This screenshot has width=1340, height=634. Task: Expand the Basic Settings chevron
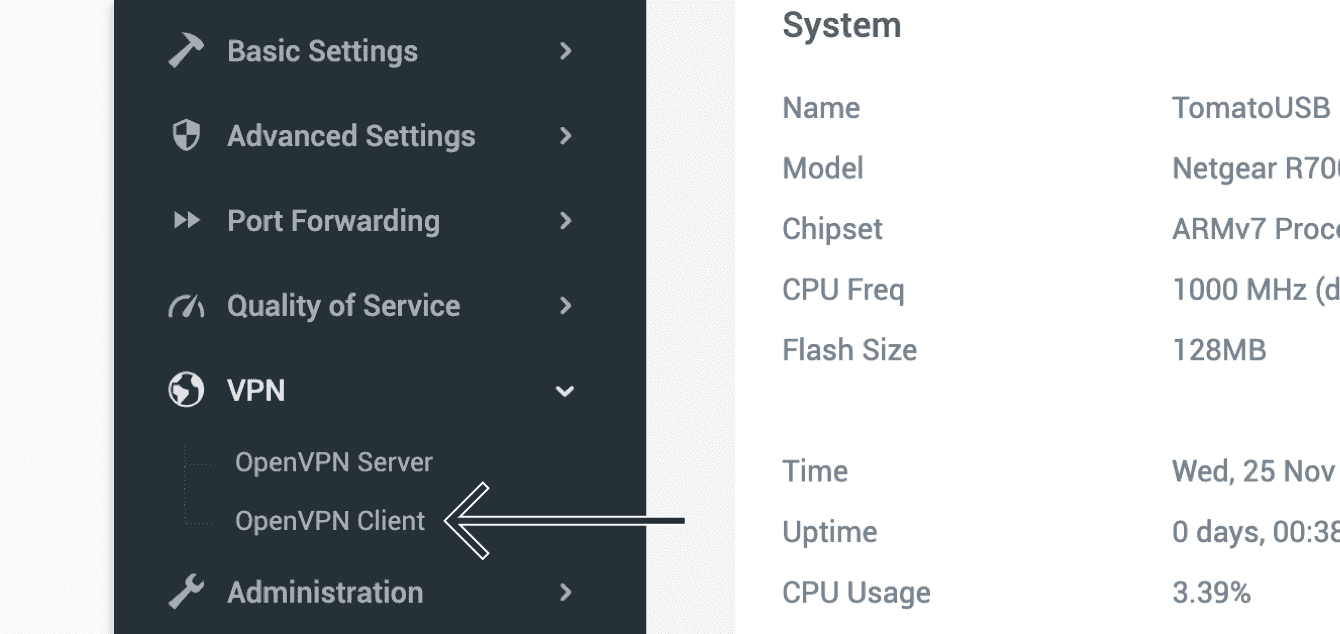566,51
